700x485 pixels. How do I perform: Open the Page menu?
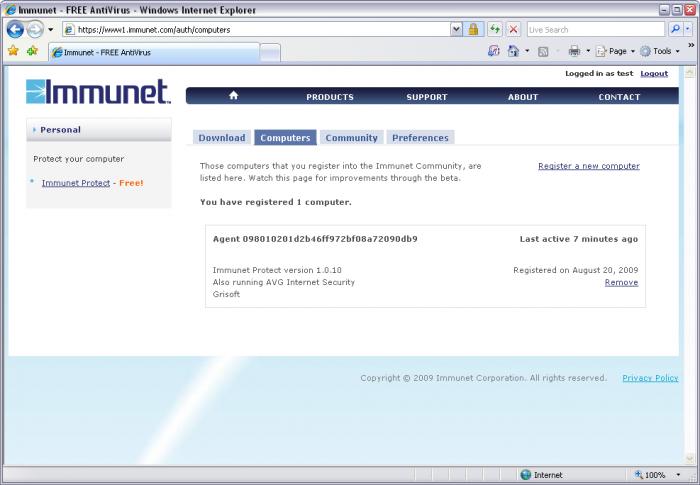[616, 51]
